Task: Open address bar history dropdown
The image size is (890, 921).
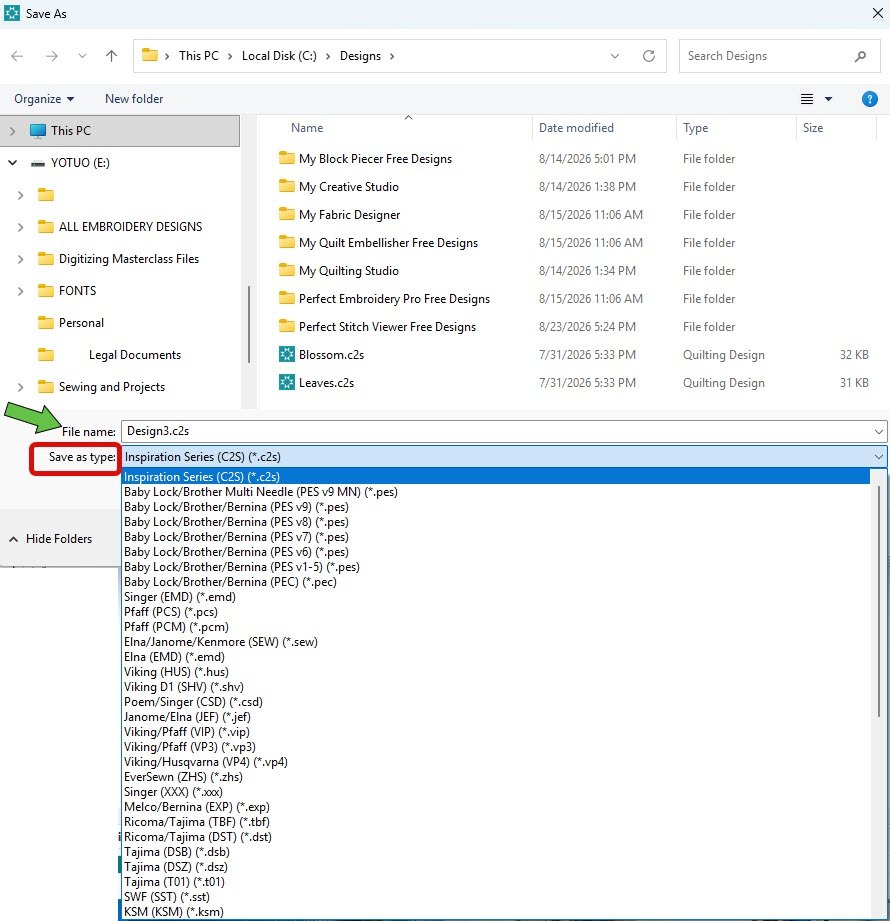Action: (x=614, y=56)
